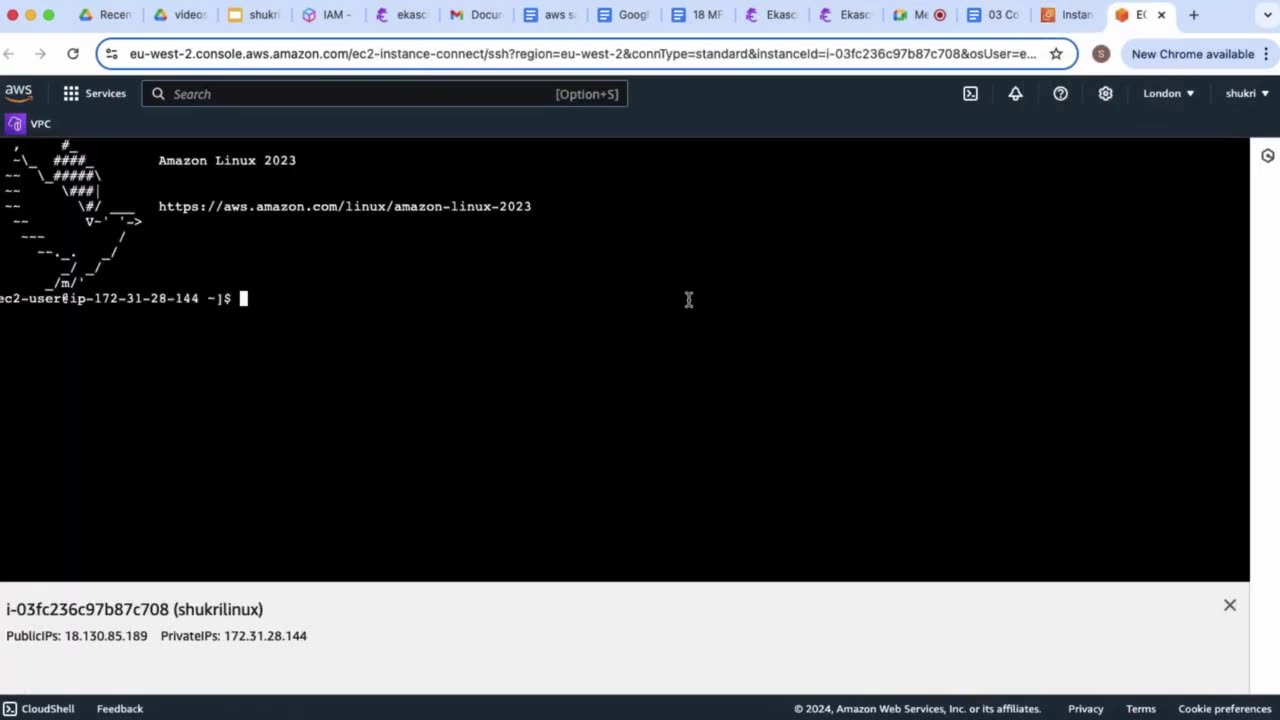
Task: Click the 'Amazon Linux 2023' terminal text
Action: [227, 160]
